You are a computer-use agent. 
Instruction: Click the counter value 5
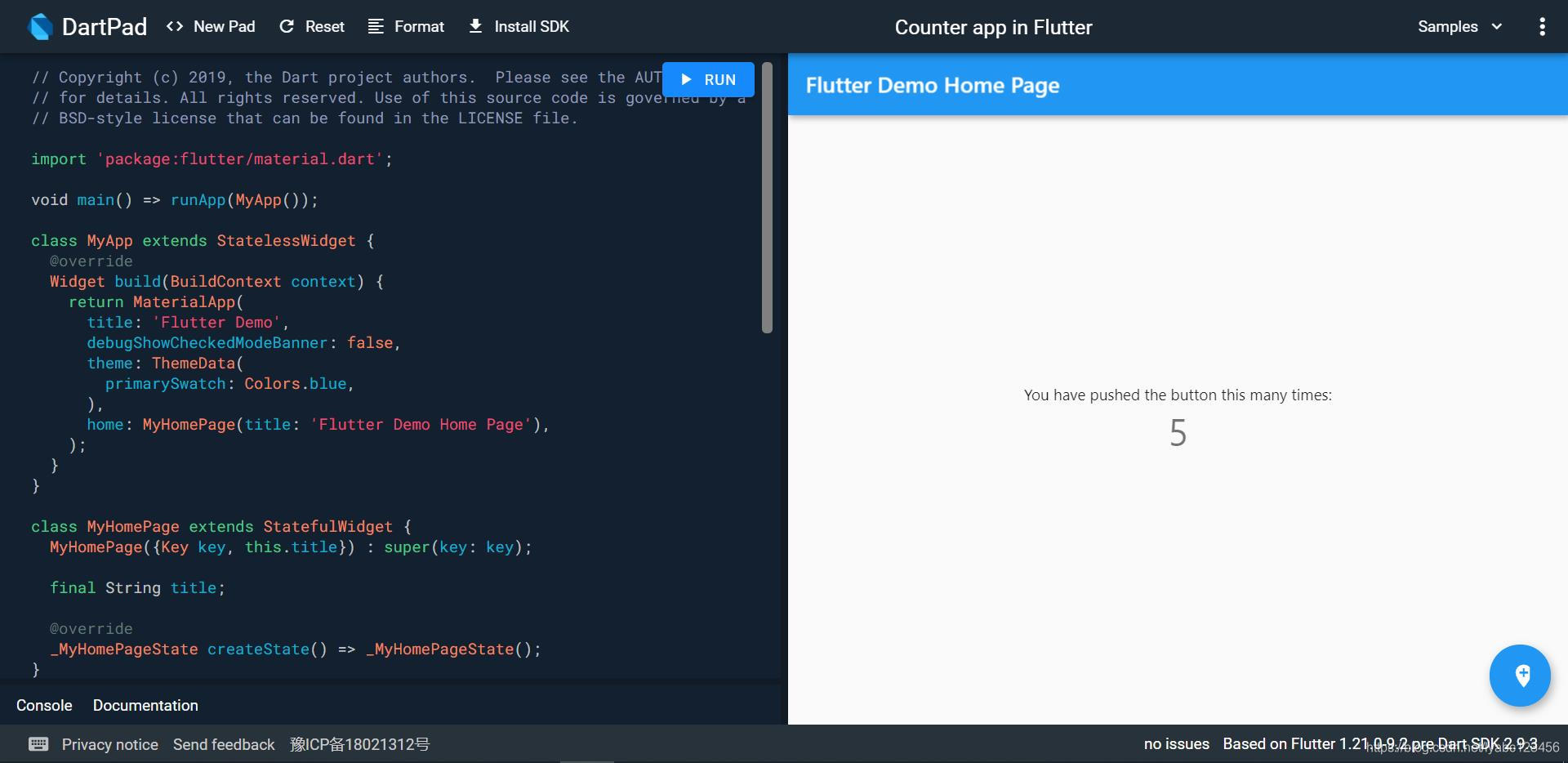1178,433
